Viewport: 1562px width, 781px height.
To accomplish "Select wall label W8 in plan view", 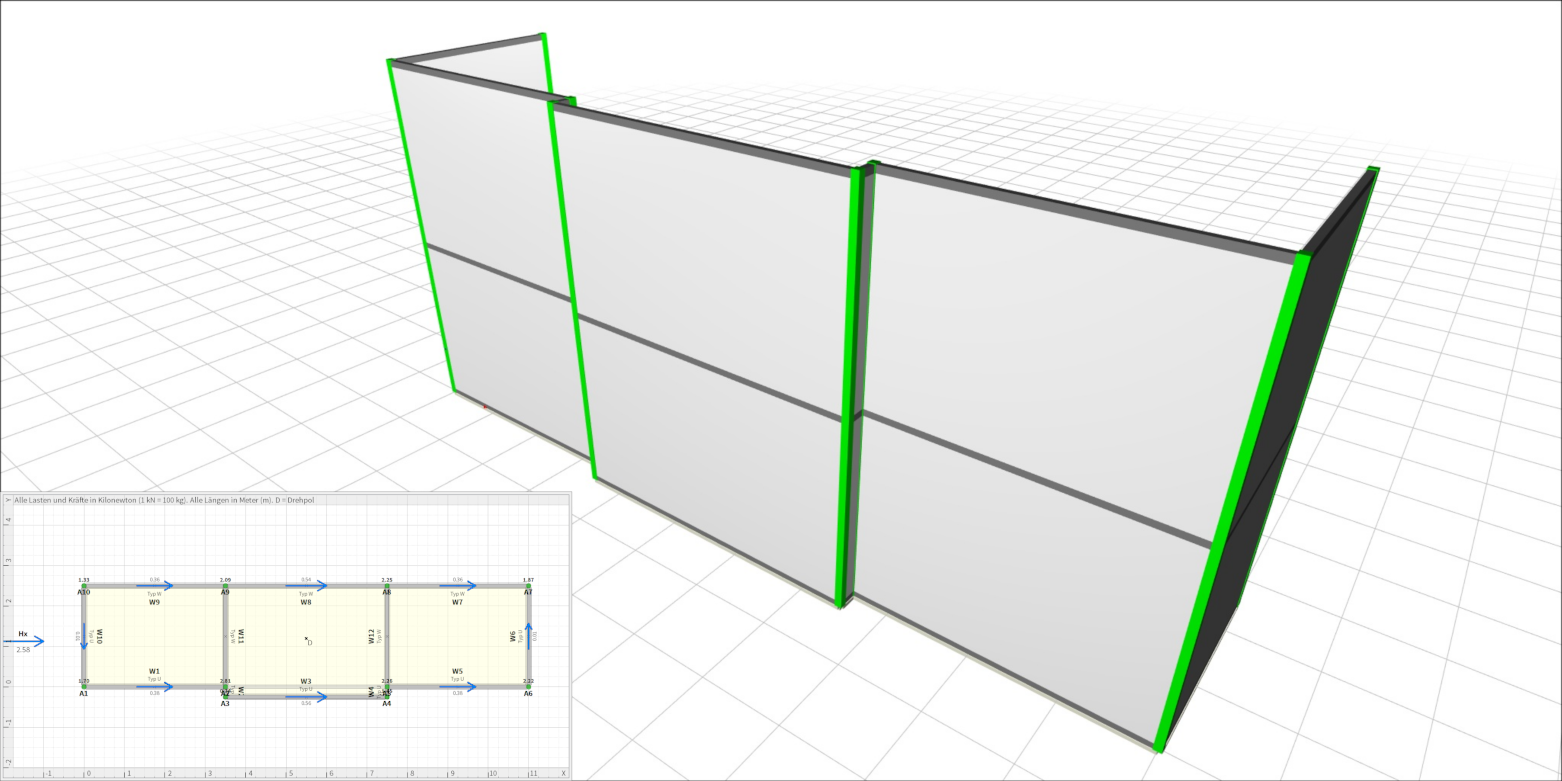I will 305,602.
